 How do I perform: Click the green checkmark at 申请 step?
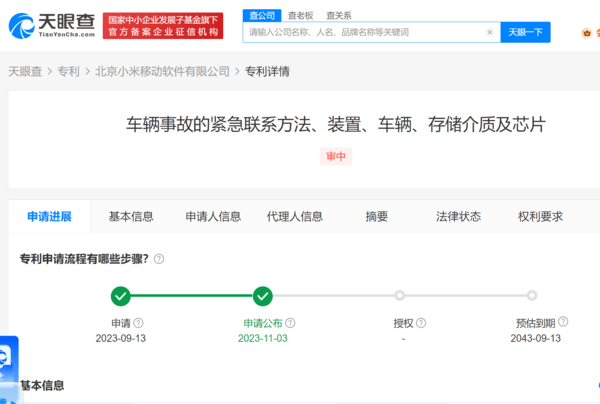click(x=121, y=295)
